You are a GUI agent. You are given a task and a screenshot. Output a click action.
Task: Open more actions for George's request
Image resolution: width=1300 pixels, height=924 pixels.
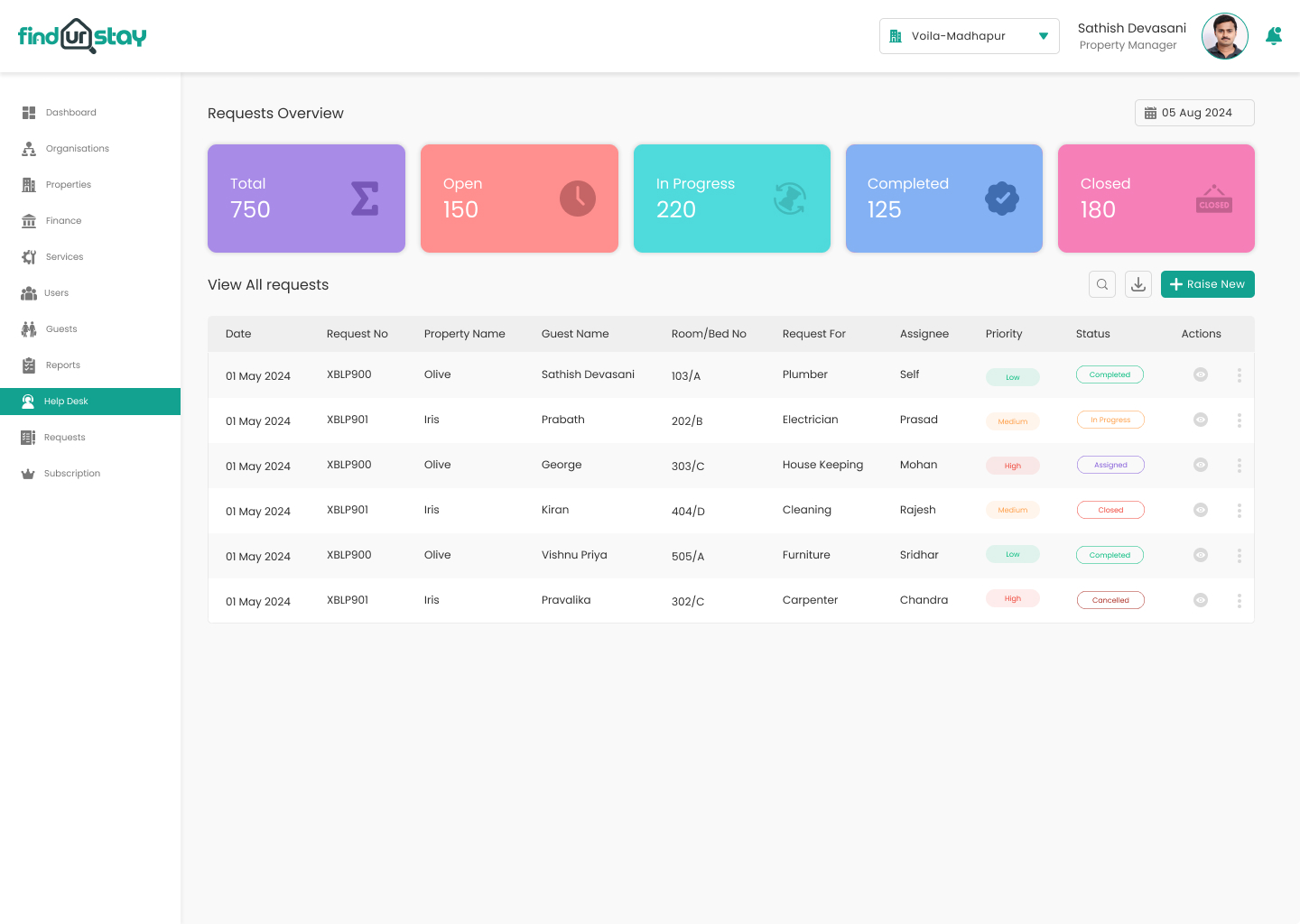click(x=1240, y=465)
